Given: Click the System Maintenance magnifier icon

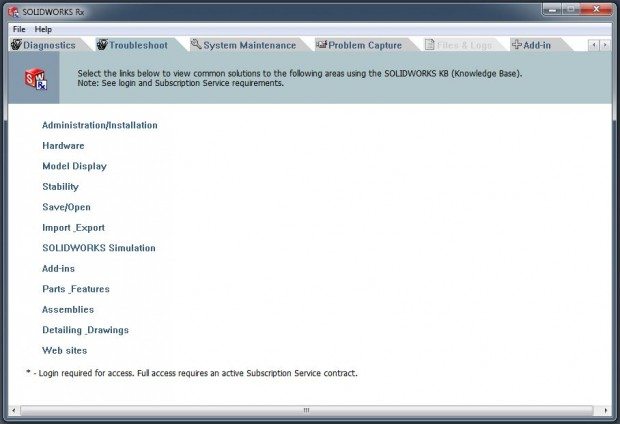Looking at the screenshot, I should [196, 45].
